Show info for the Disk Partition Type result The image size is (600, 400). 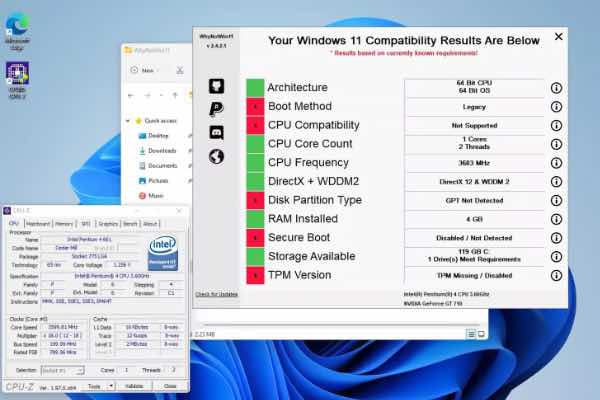556,201
